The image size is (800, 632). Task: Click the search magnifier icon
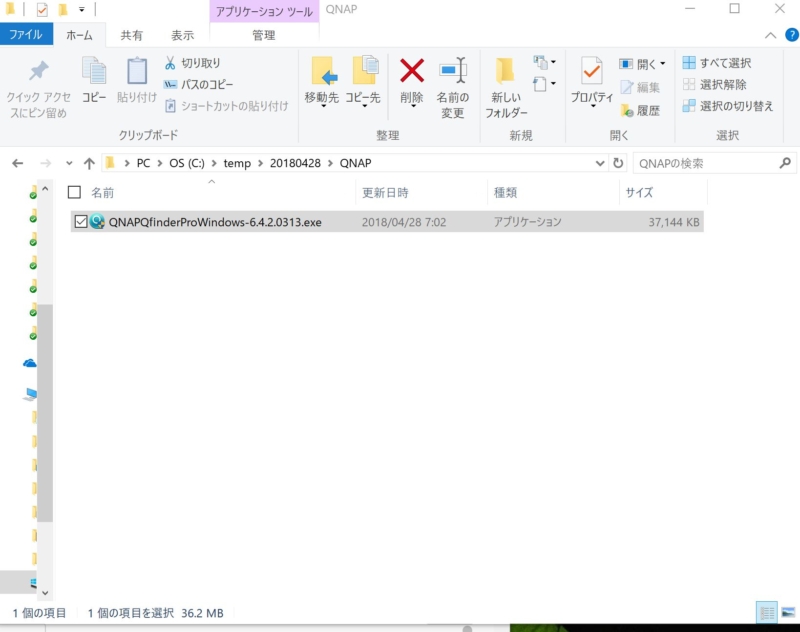click(x=785, y=163)
